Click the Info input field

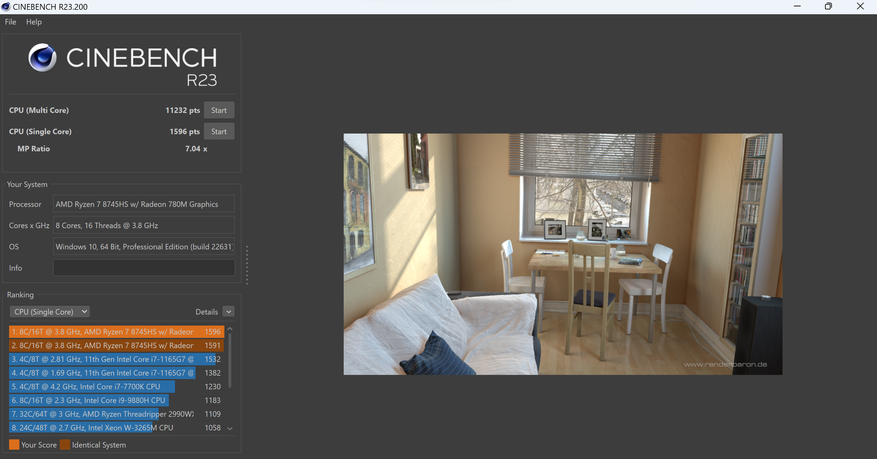tap(144, 268)
